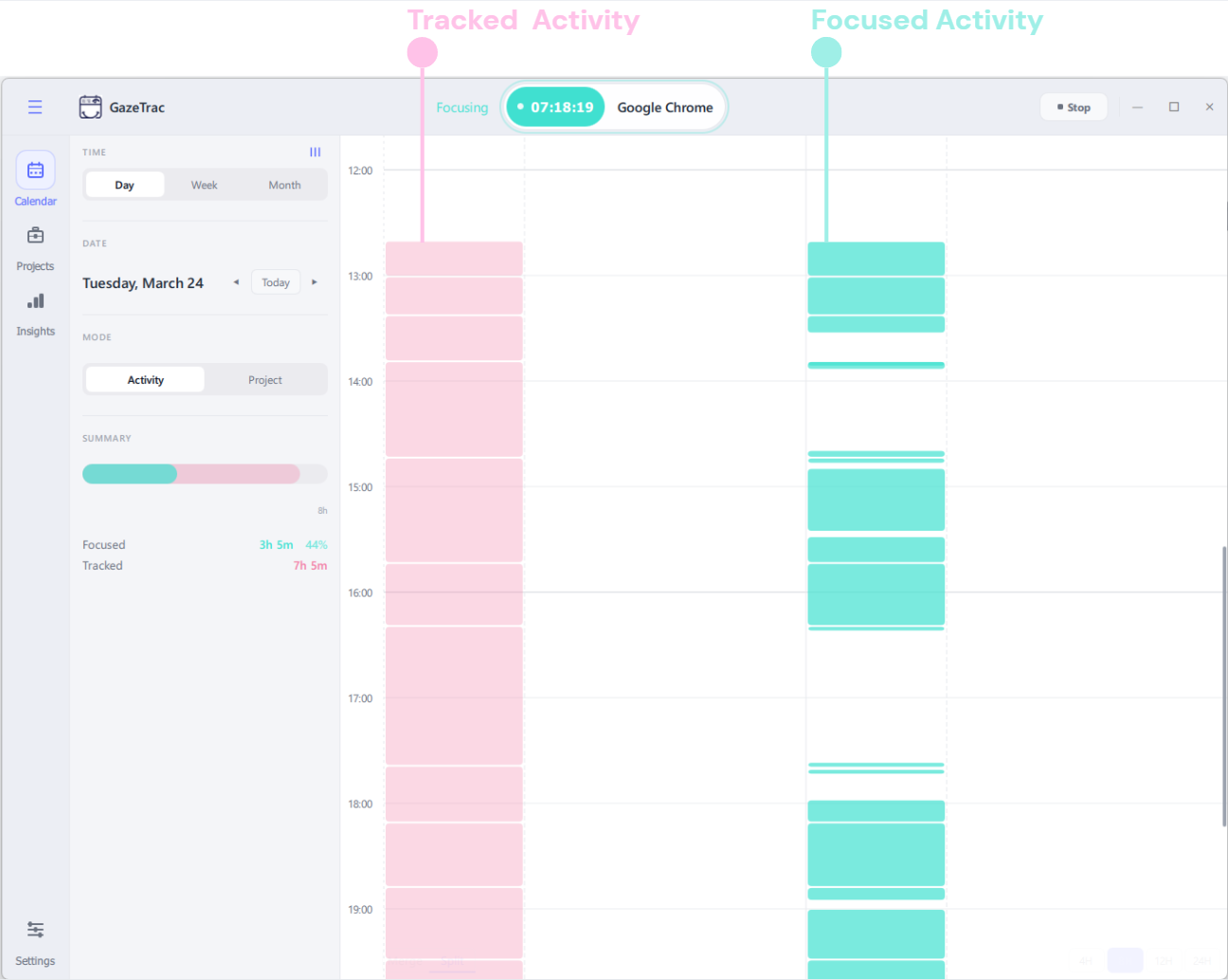Select the Activity mode tab
This screenshot has height=980, width=1228.
[x=145, y=380]
